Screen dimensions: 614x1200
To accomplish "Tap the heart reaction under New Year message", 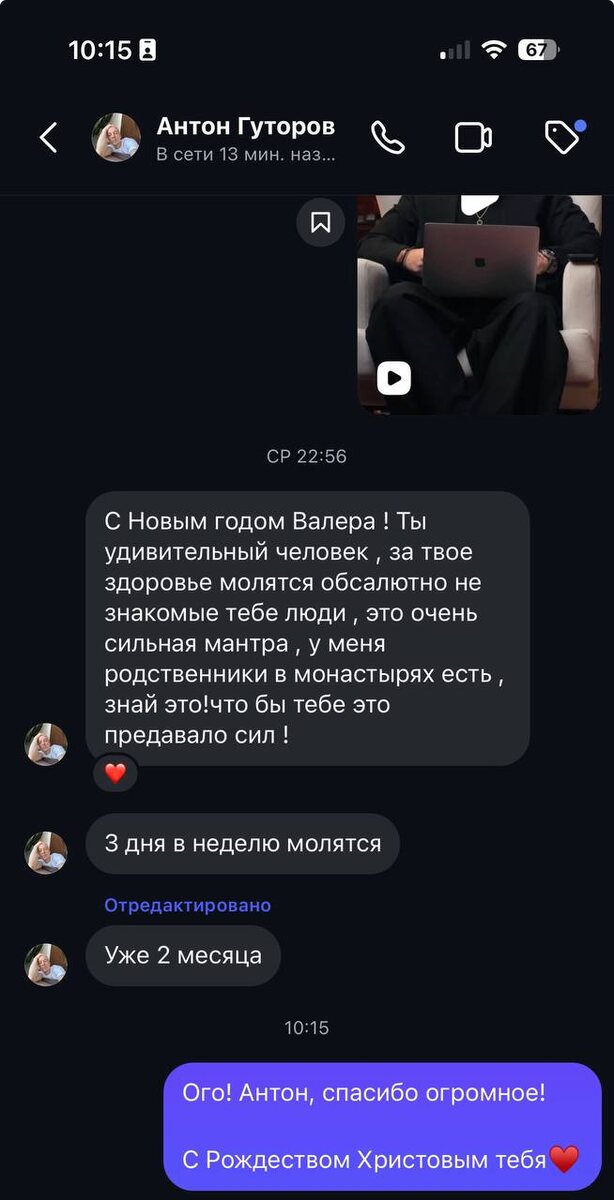I will point(116,773).
